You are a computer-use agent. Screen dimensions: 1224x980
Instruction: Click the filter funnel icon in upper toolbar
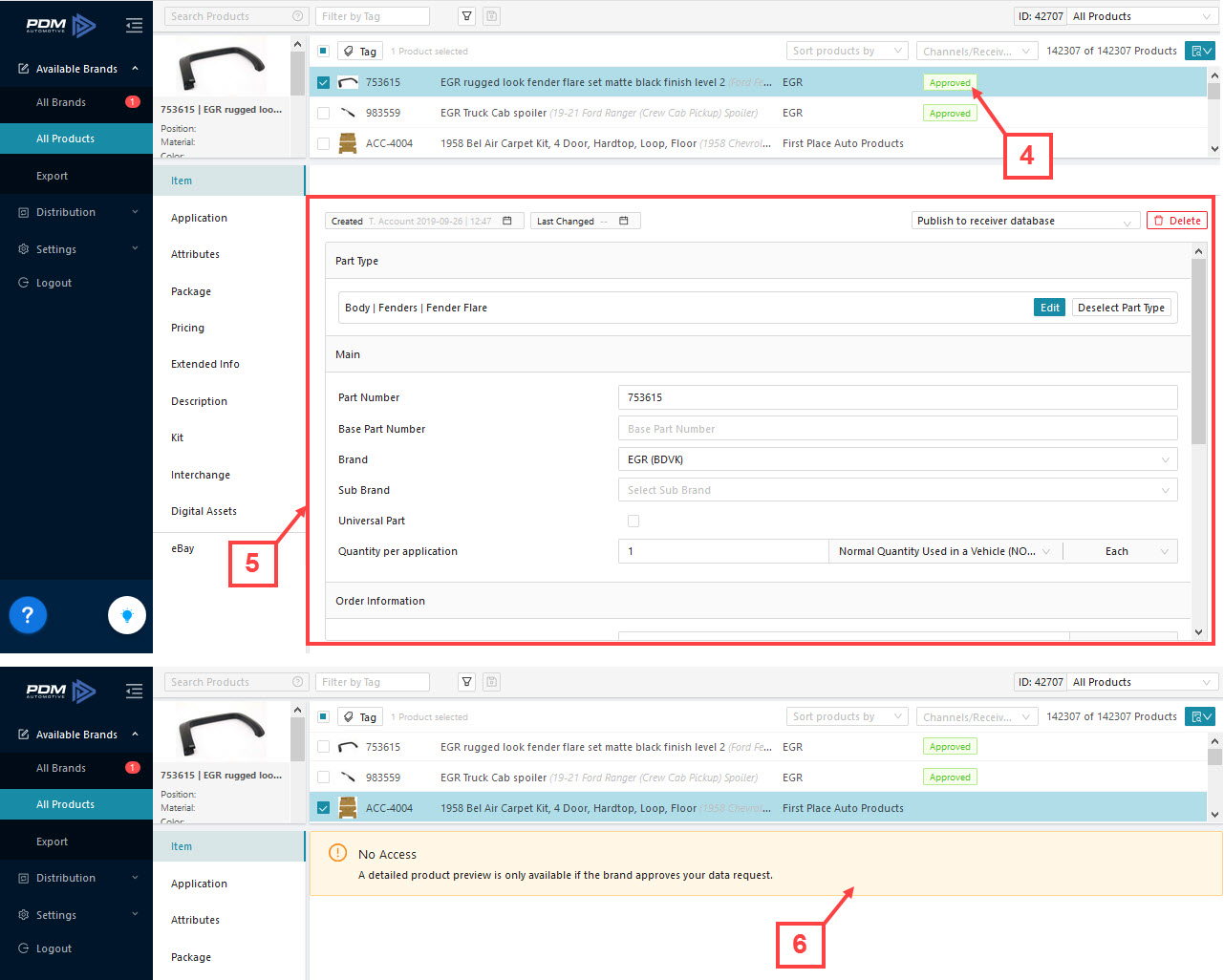click(466, 16)
